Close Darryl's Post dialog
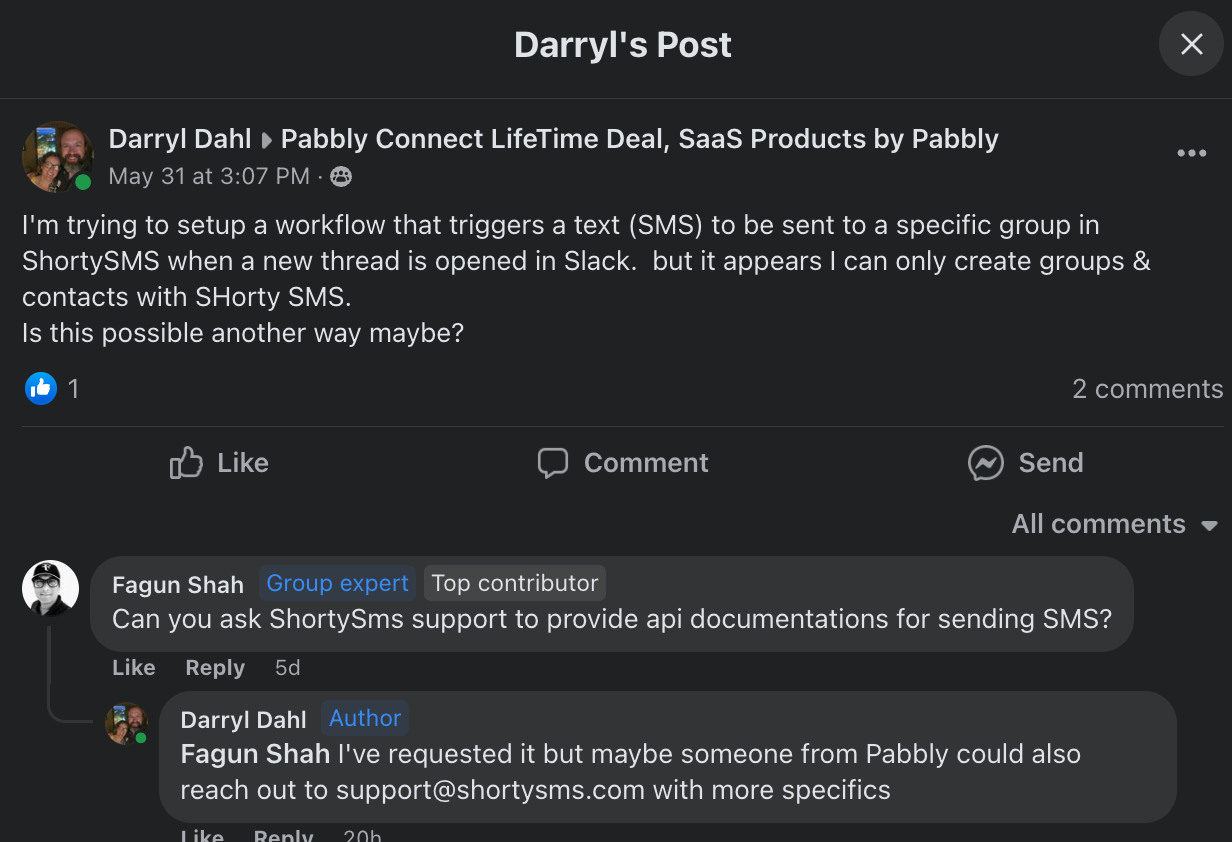Viewport: 1232px width, 842px height. click(1191, 44)
